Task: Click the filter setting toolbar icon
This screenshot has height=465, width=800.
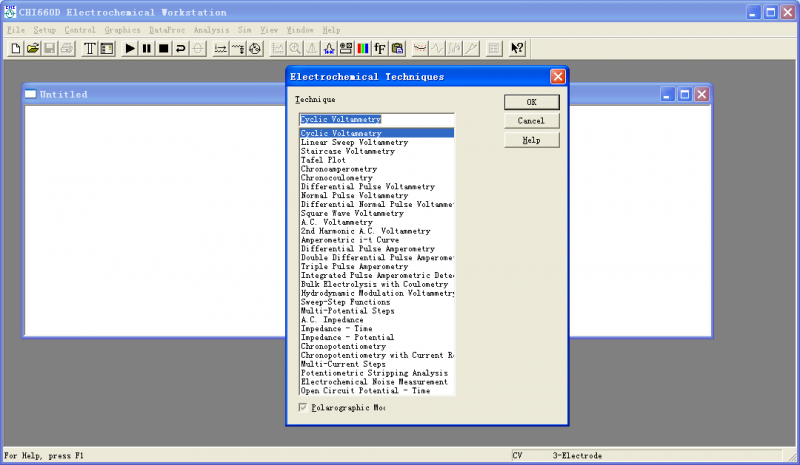Action: click(238, 48)
